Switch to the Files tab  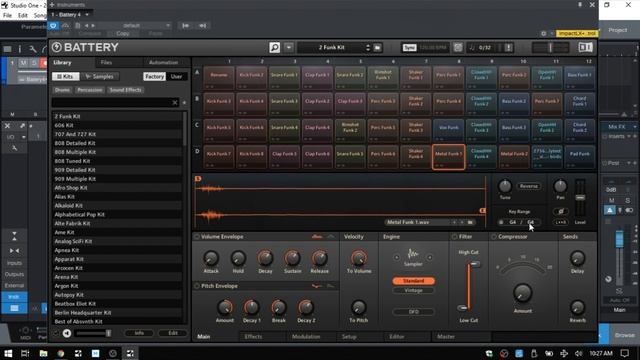coord(106,62)
